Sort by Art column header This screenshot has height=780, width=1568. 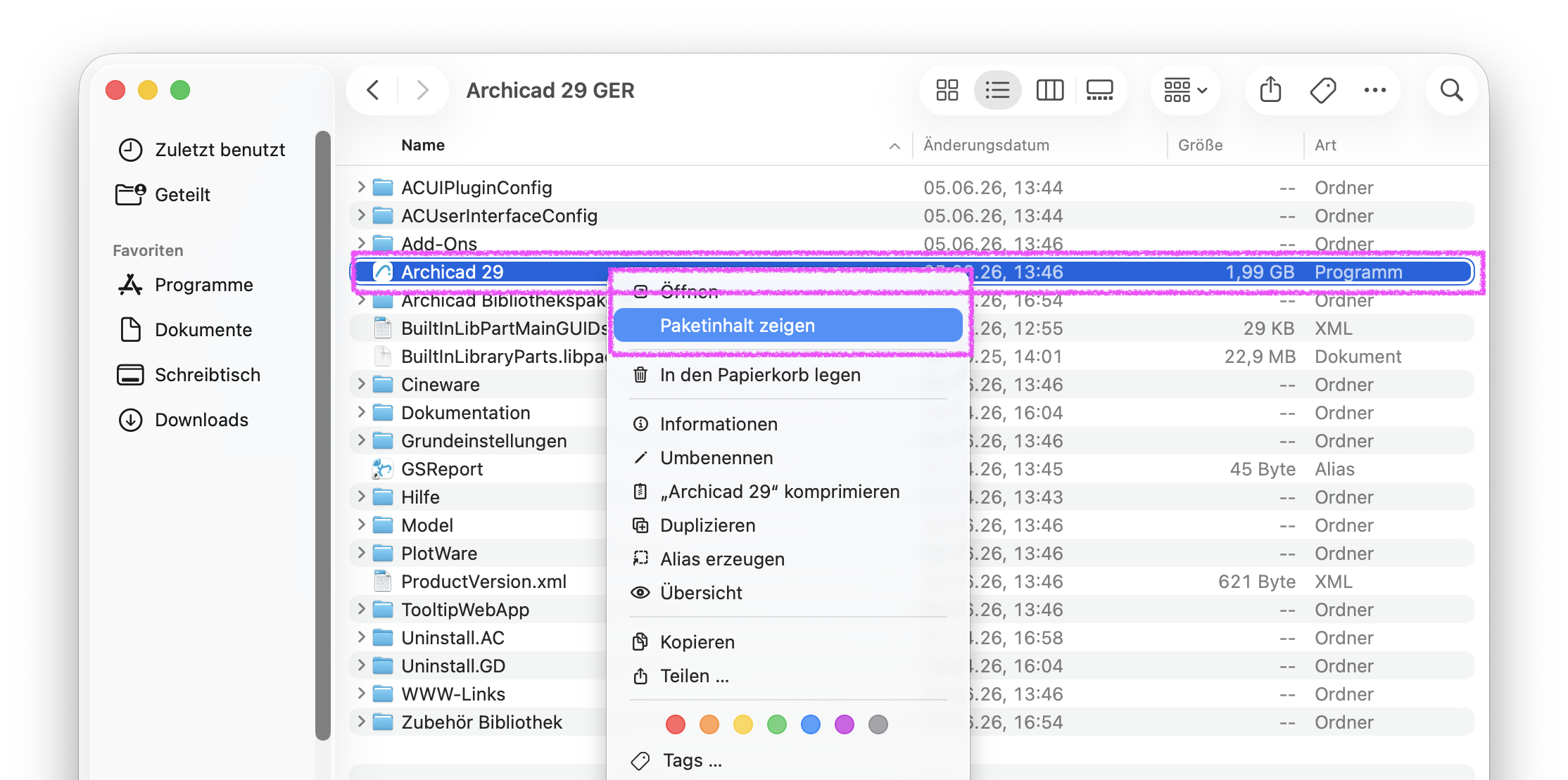tap(1325, 145)
